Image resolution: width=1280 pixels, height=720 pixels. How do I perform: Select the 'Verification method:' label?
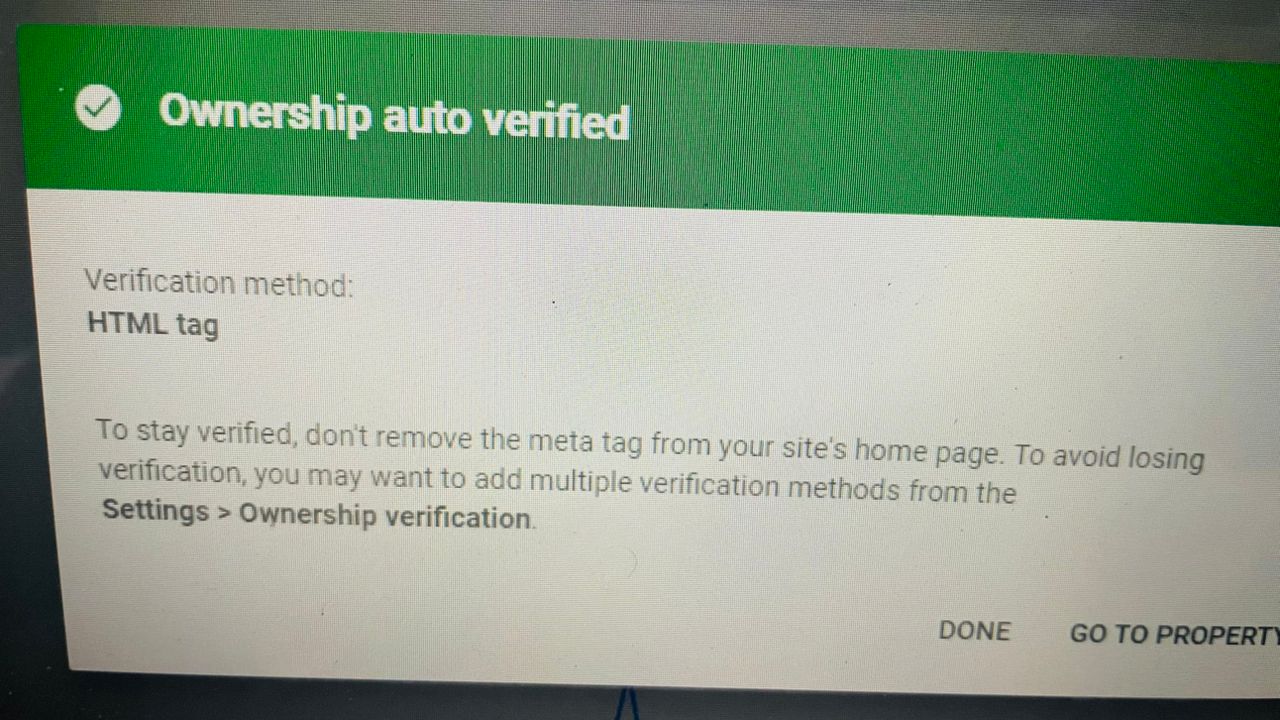(219, 283)
